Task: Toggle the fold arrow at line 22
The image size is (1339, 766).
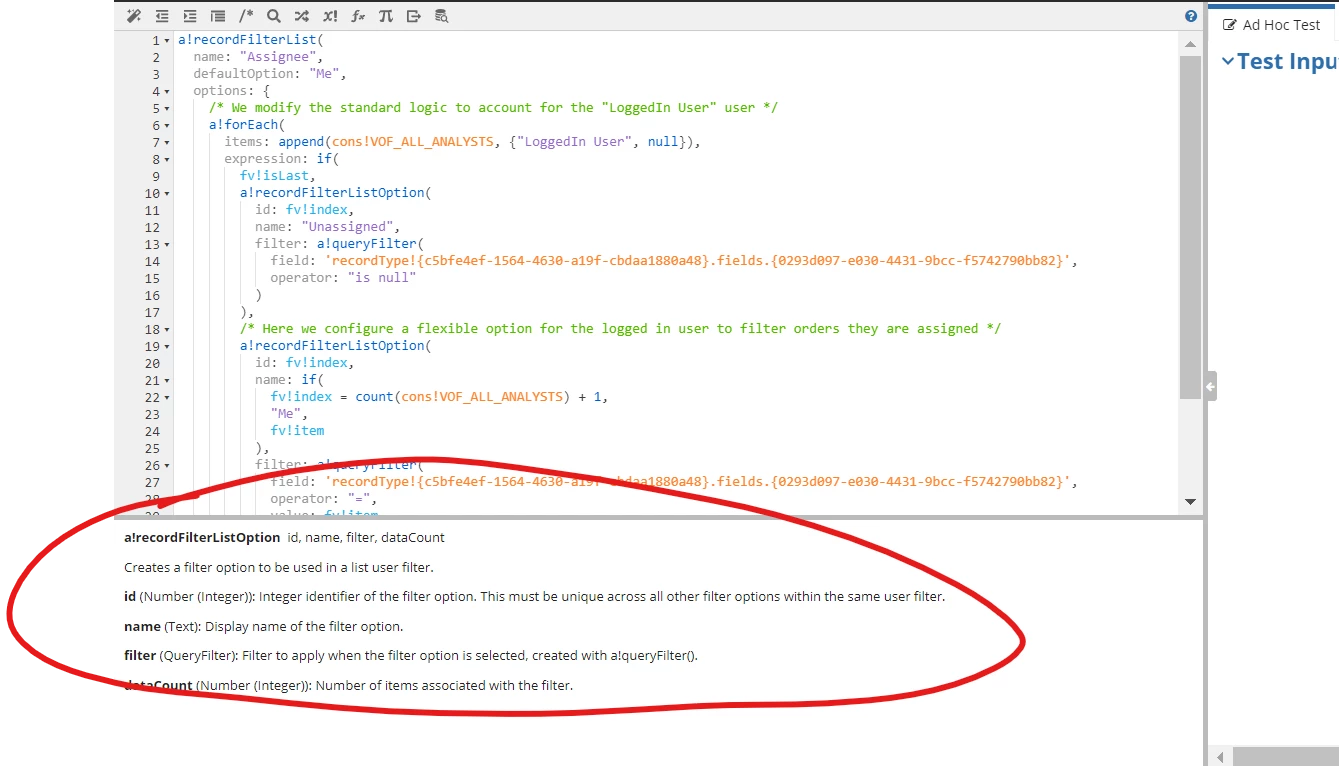Action: click(167, 398)
